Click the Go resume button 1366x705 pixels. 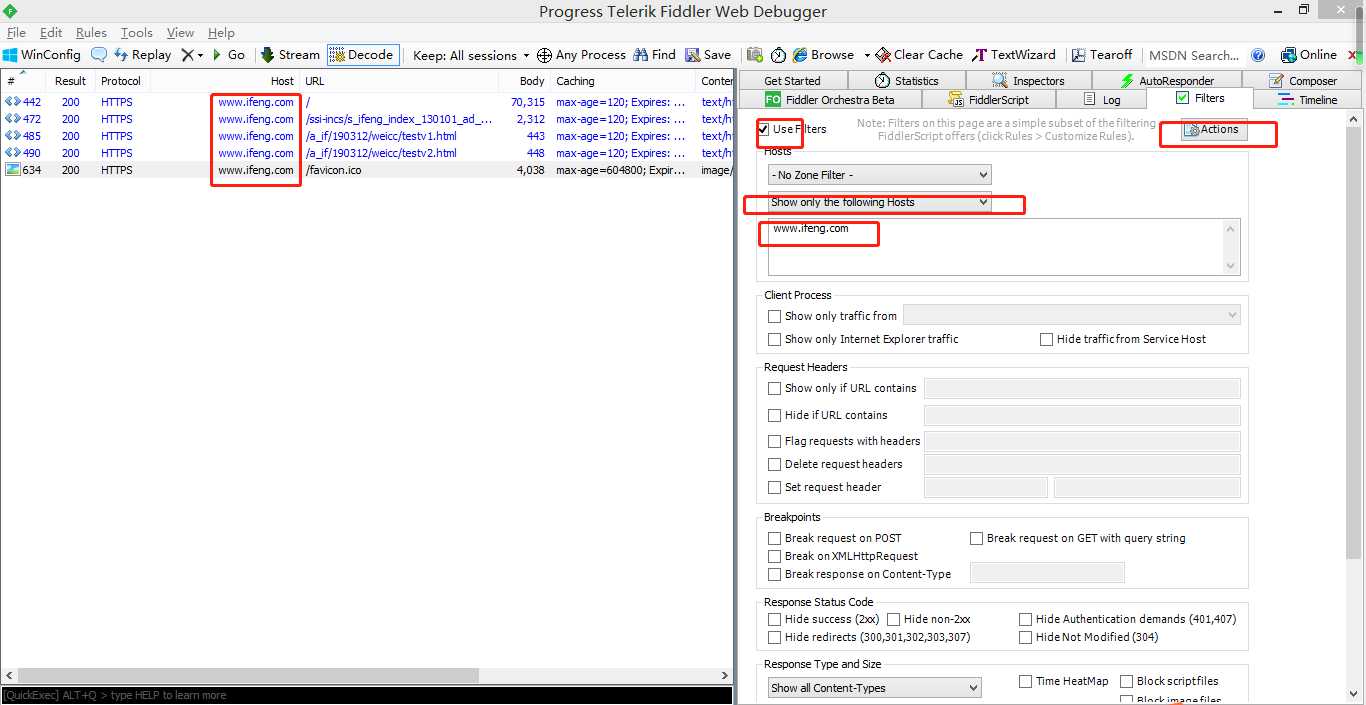point(229,55)
